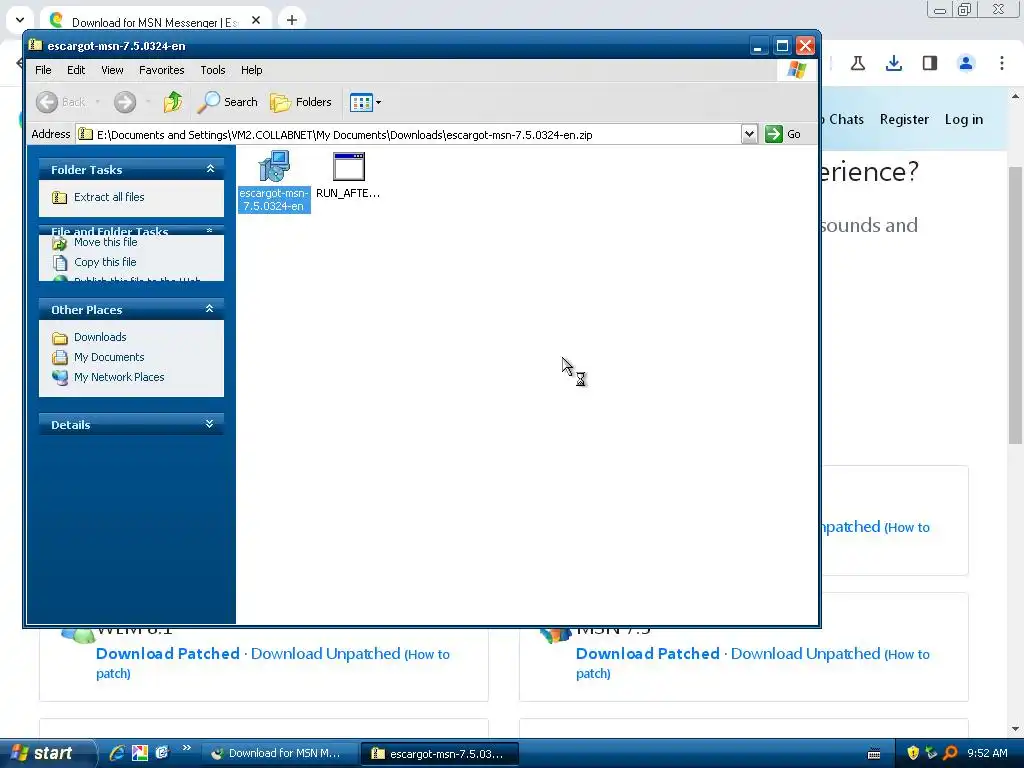Click the magnifier tray icon
Image resolution: width=1024 pixels, height=768 pixels.
(950, 753)
